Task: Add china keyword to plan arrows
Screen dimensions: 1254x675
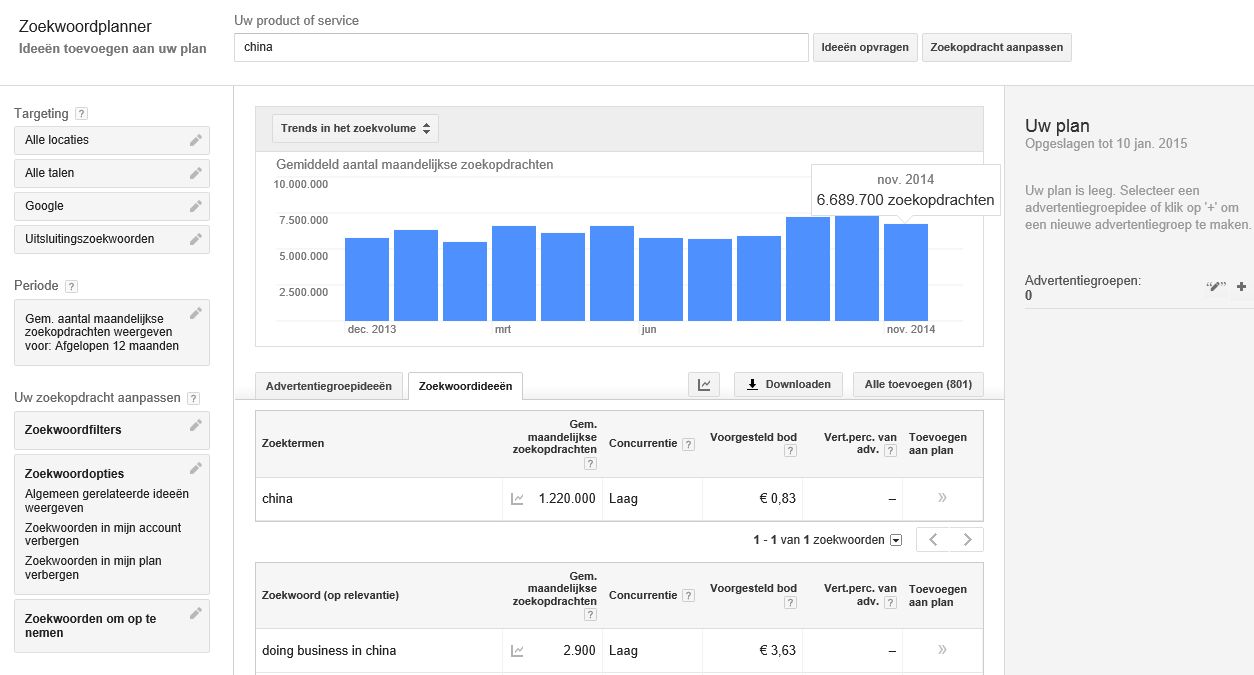Action: point(942,498)
